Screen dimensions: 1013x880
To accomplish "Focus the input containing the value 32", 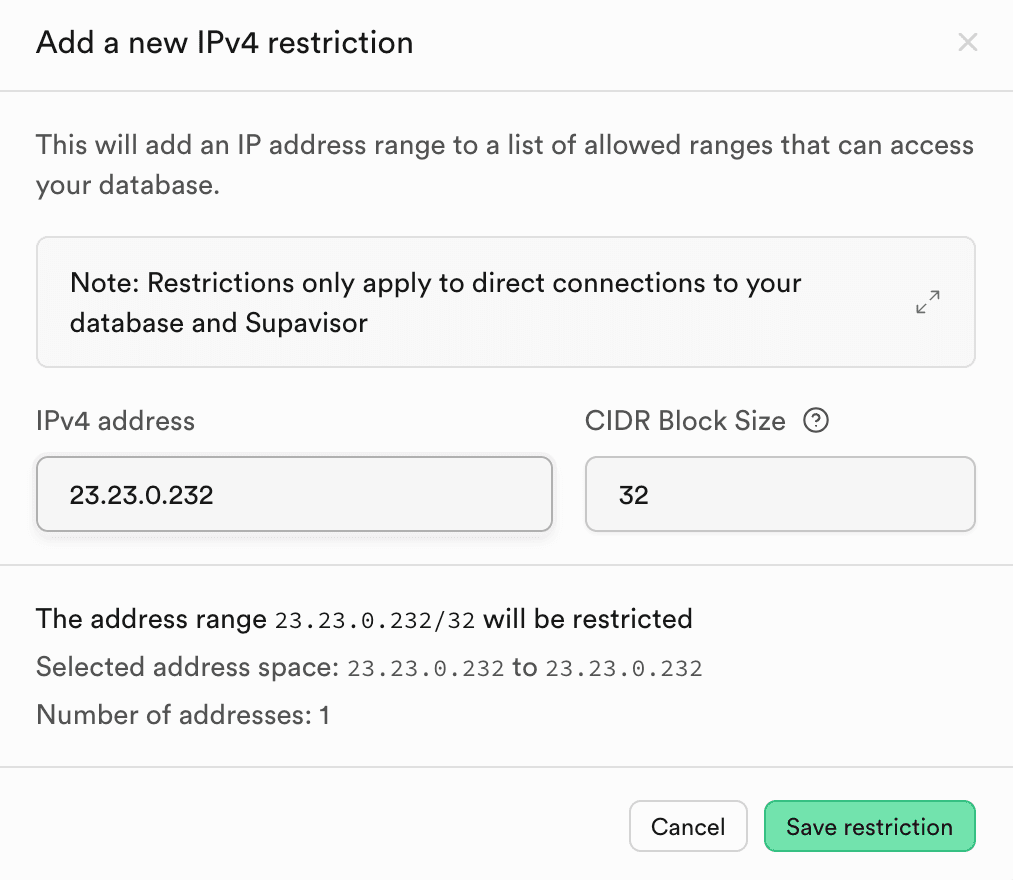I will pos(780,493).
